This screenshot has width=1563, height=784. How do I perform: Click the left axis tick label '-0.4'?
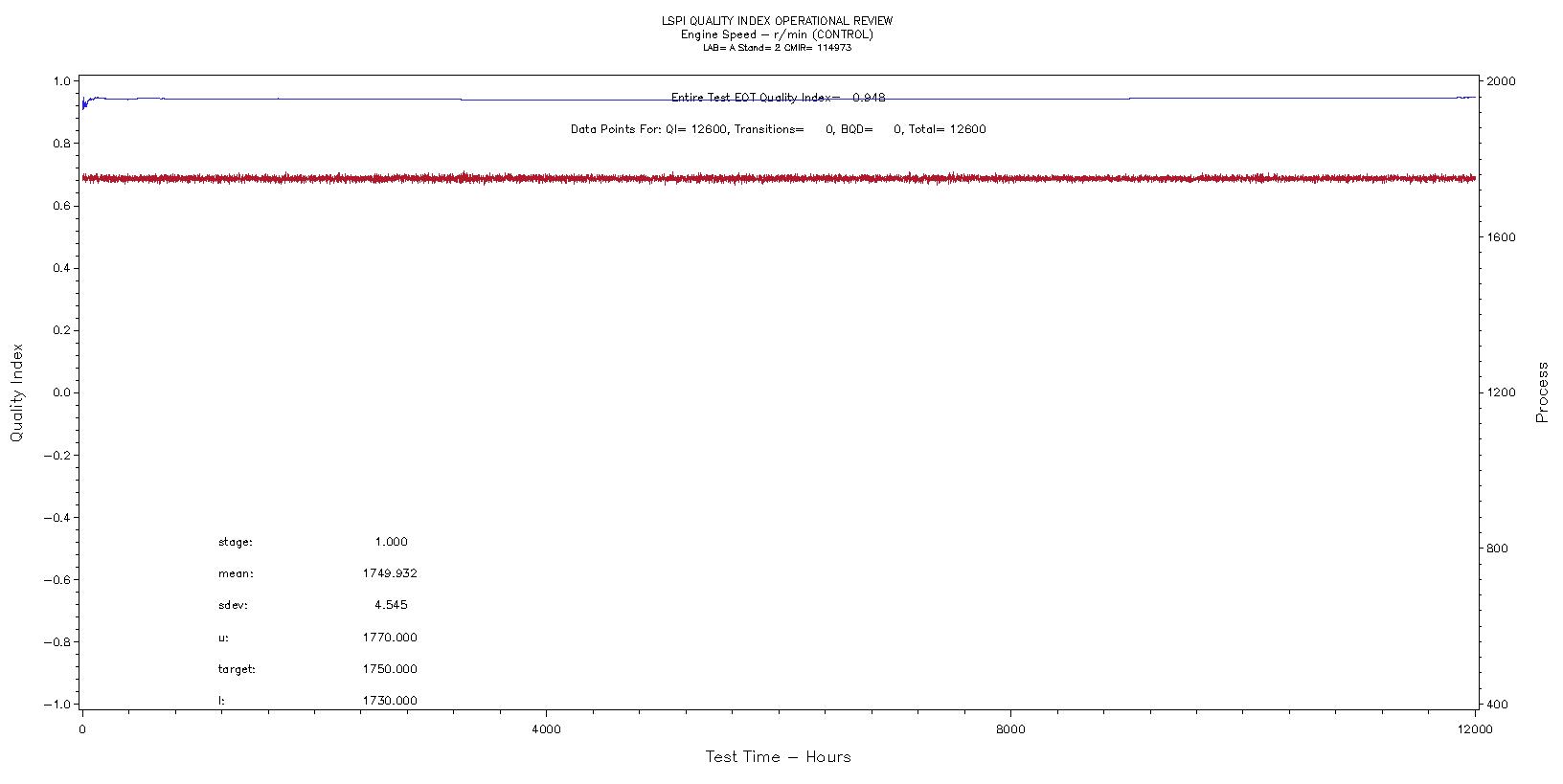click(x=57, y=517)
